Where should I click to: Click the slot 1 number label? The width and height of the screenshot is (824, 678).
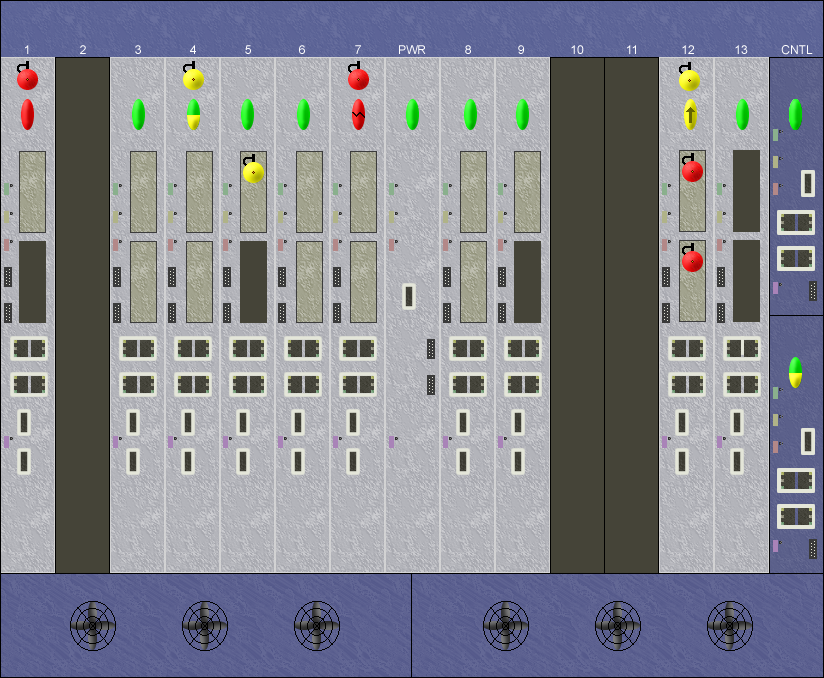point(27,50)
